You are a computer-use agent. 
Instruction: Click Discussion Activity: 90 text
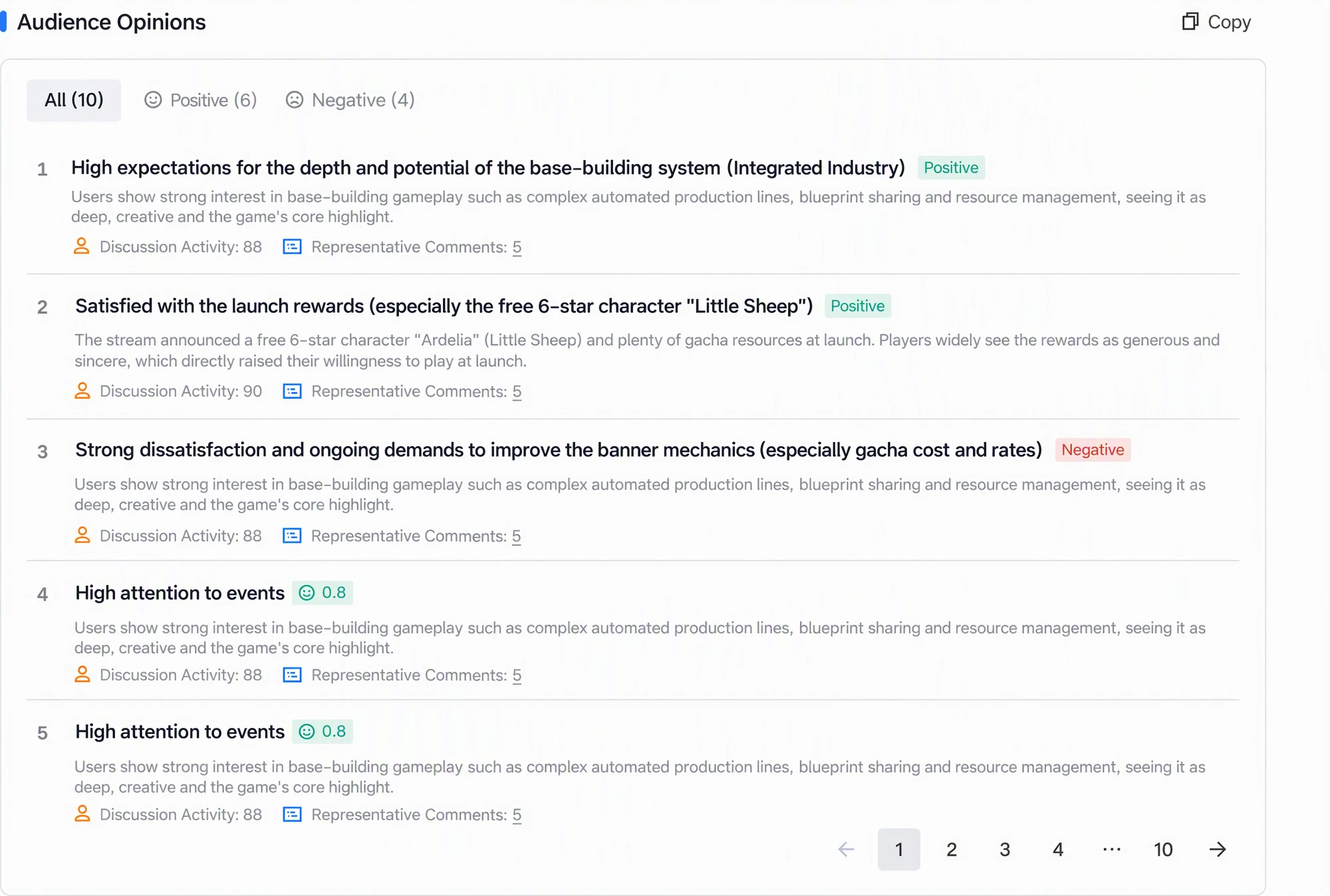coord(181,391)
